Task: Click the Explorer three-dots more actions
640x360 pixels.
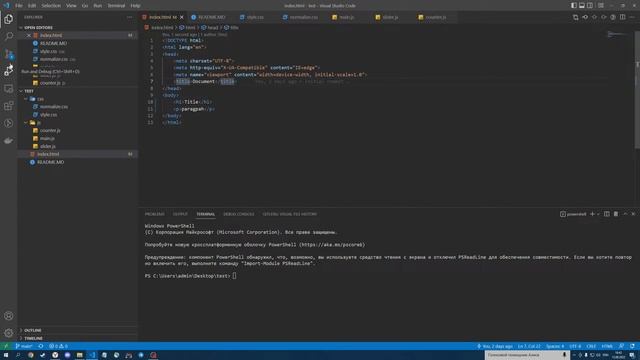Action: click(130, 17)
